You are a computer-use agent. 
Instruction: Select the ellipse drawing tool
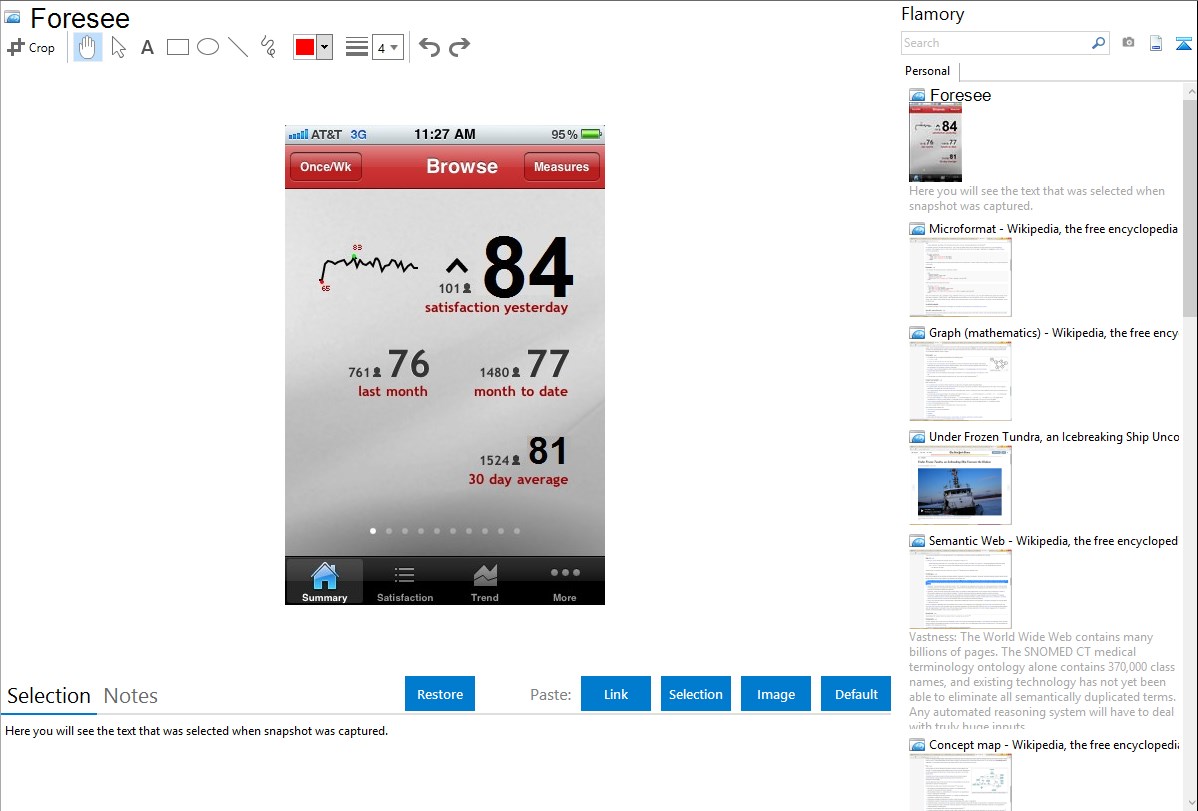point(208,47)
